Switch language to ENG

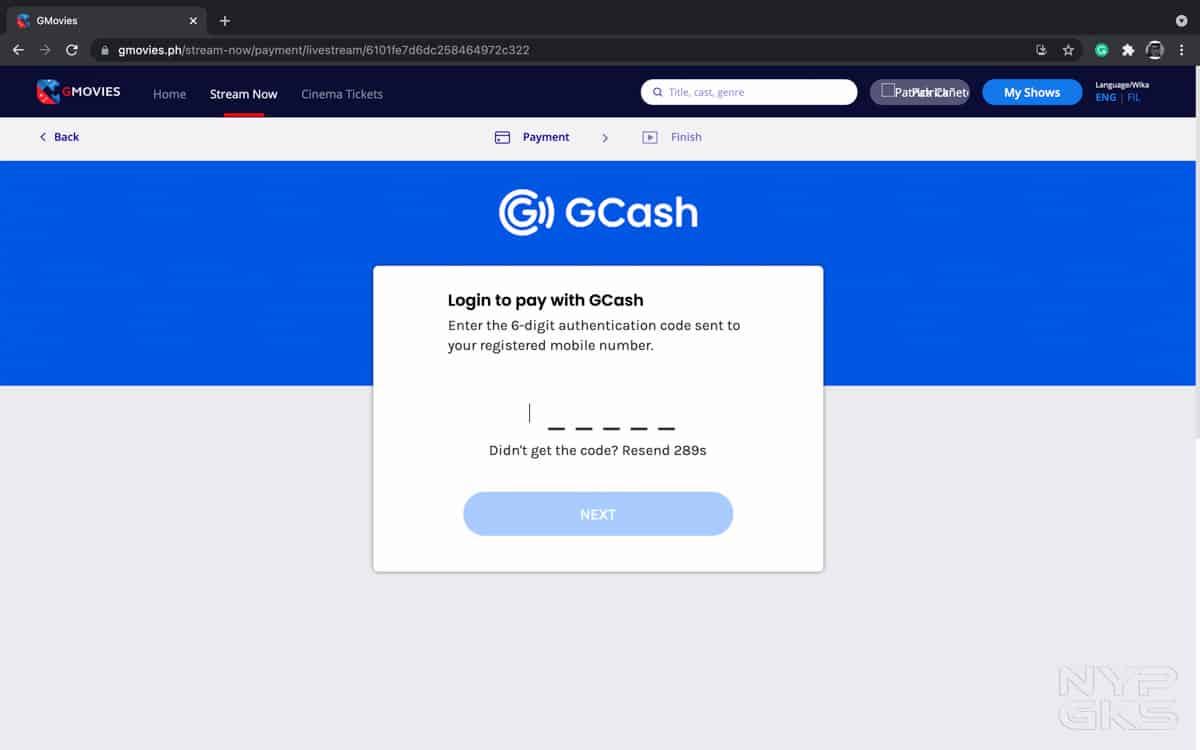click(x=1106, y=97)
